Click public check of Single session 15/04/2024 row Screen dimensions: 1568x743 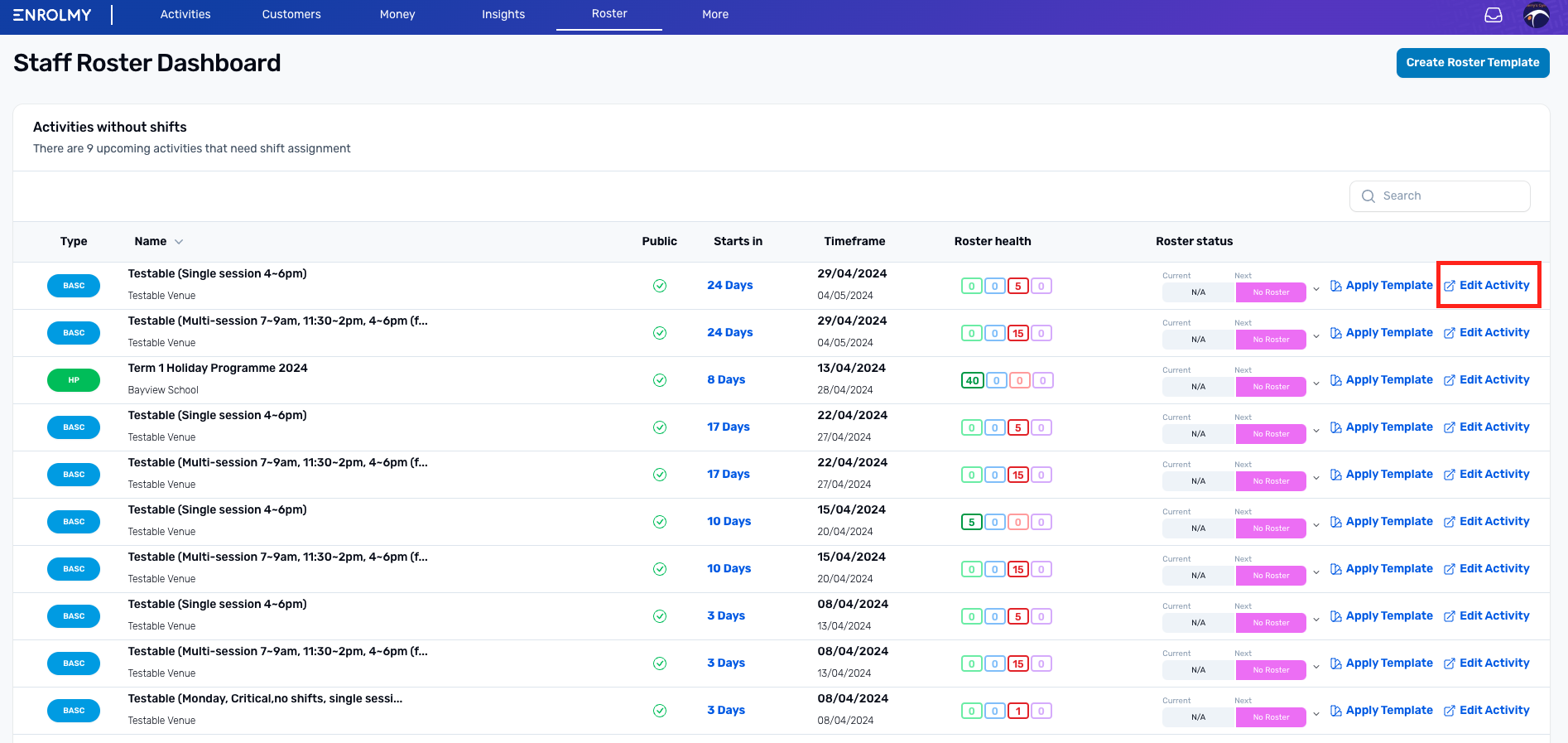click(x=660, y=522)
